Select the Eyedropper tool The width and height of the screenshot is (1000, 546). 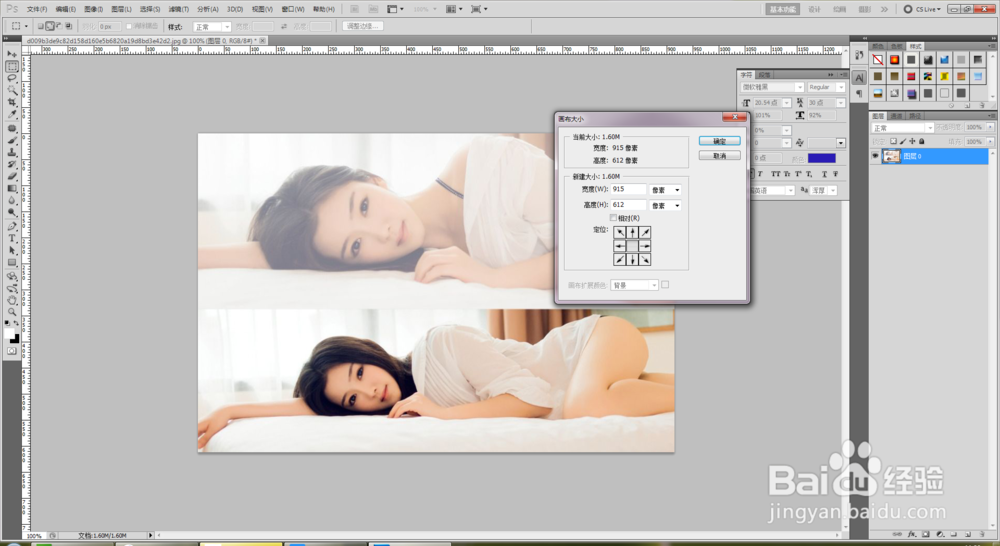pos(12,115)
